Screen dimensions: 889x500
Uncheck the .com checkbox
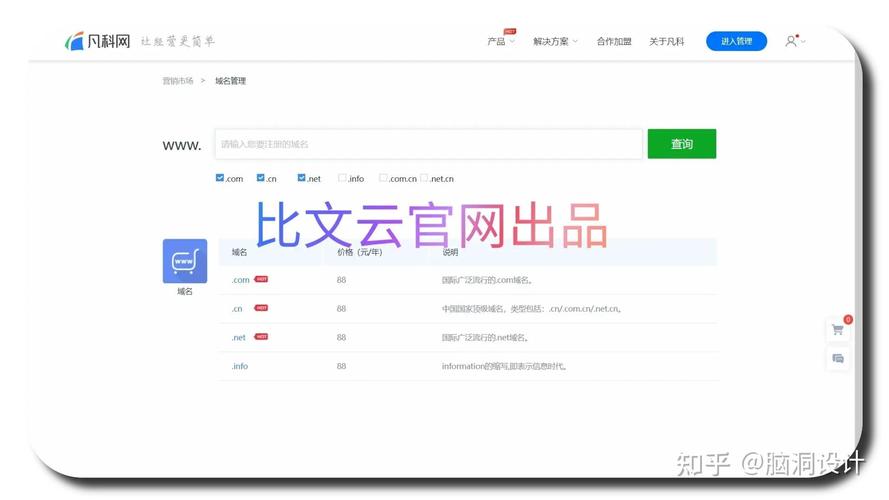click(x=219, y=177)
